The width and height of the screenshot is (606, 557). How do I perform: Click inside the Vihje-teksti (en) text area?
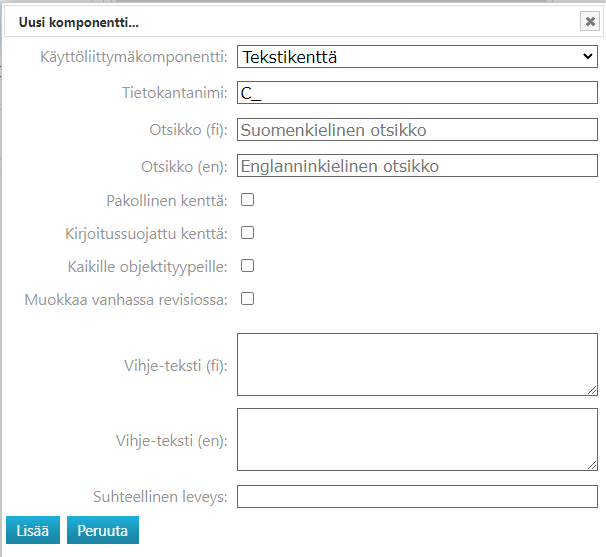(x=417, y=439)
